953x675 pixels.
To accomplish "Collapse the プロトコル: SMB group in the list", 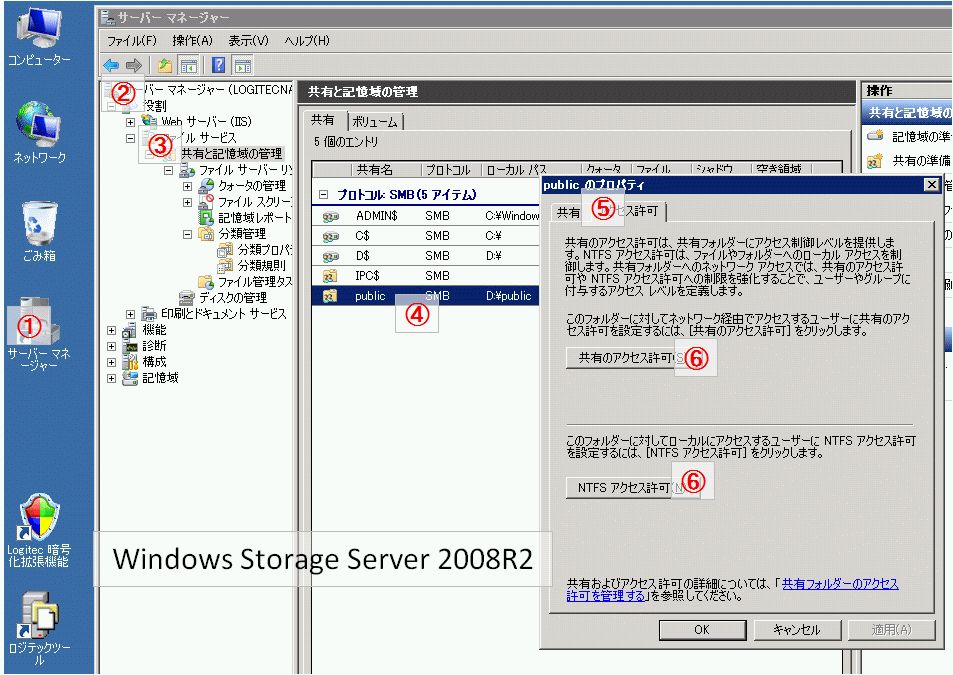I will pyautogui.click(x=323, y=195).
